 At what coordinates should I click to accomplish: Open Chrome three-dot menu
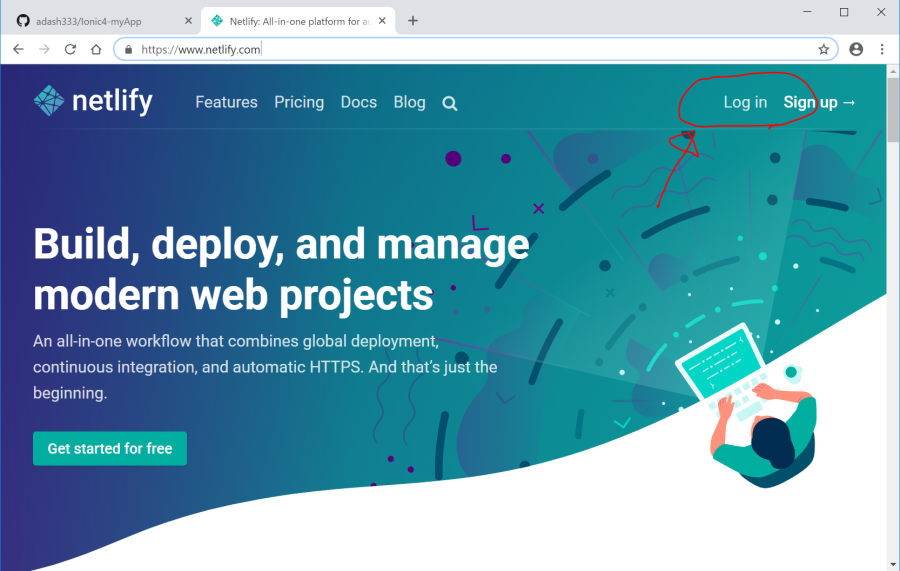pyautogui.click(x=882, y=49)
